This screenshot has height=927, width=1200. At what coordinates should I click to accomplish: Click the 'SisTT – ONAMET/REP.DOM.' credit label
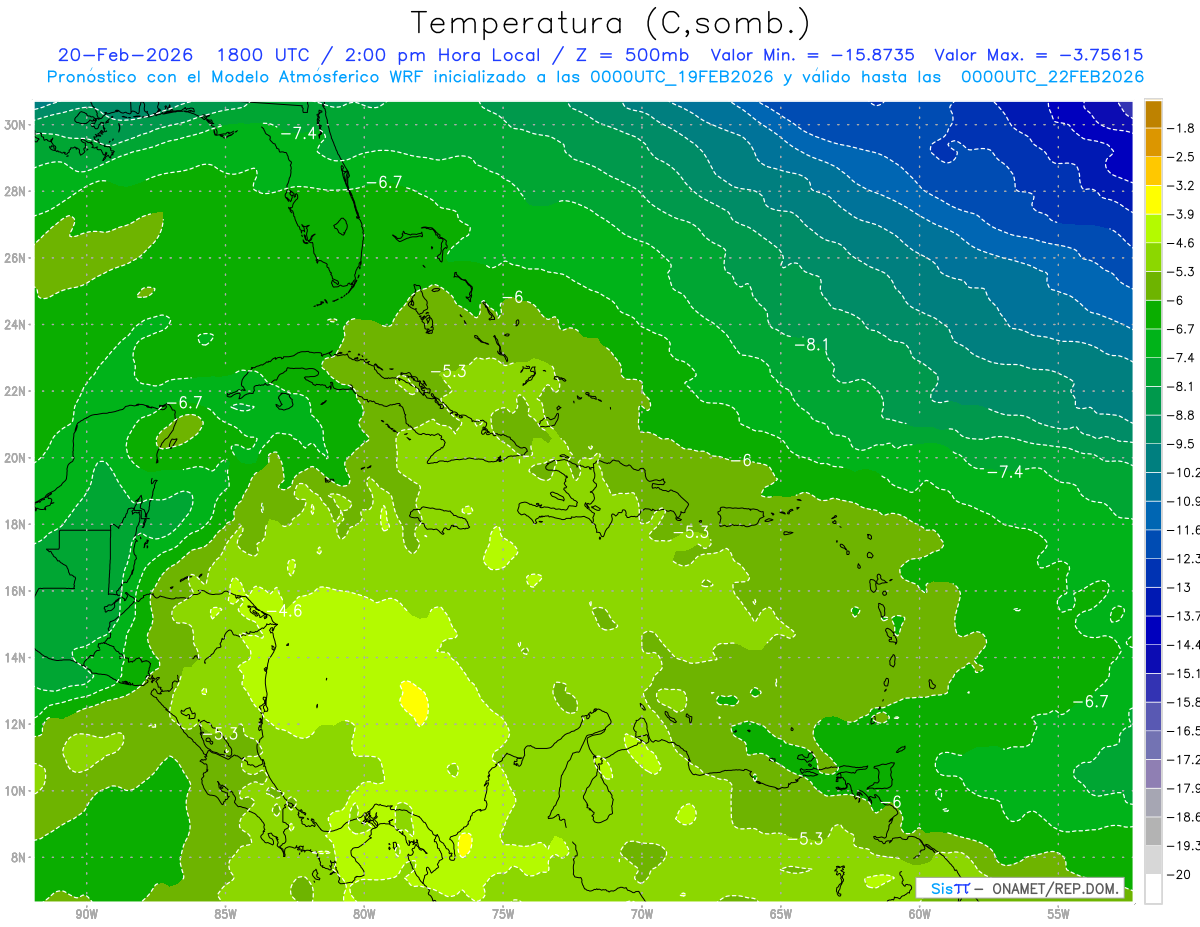pyautogui.click(x=1021, y=888)
